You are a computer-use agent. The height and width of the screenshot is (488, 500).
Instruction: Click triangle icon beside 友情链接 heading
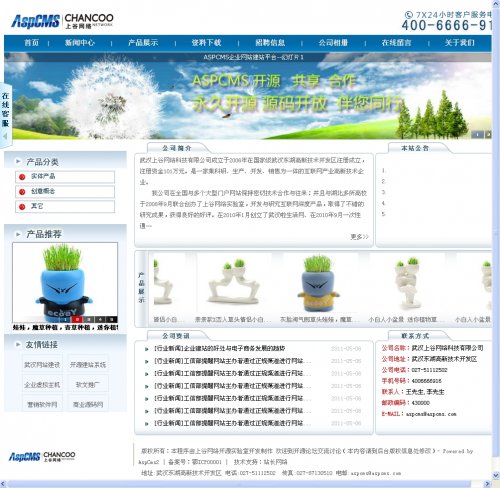(18, 344)
